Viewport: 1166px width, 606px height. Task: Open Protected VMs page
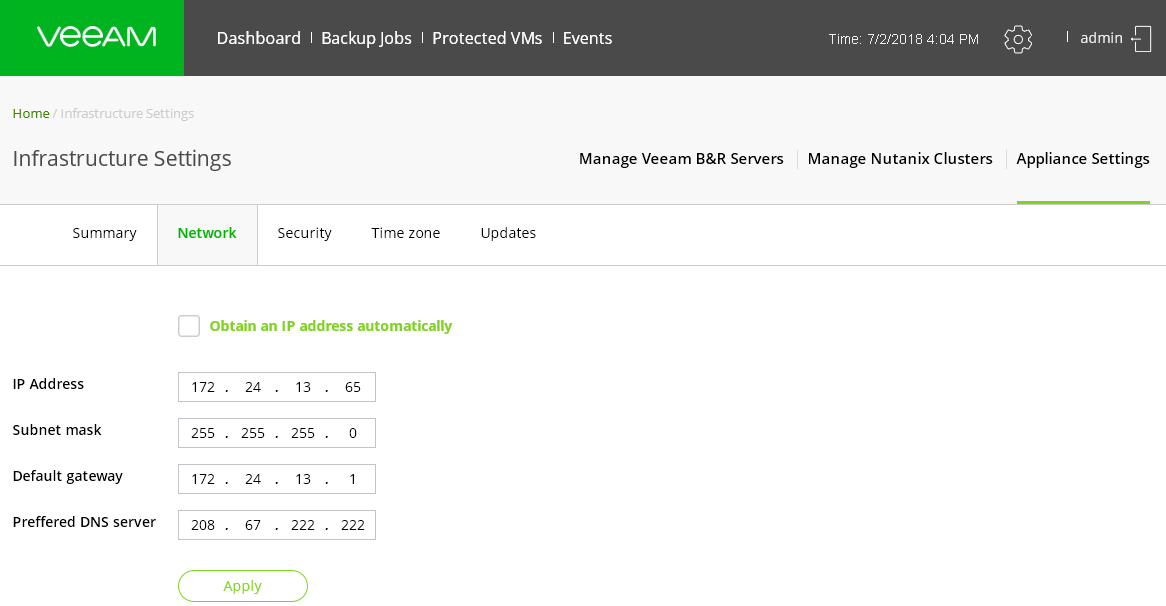[487, 38]
